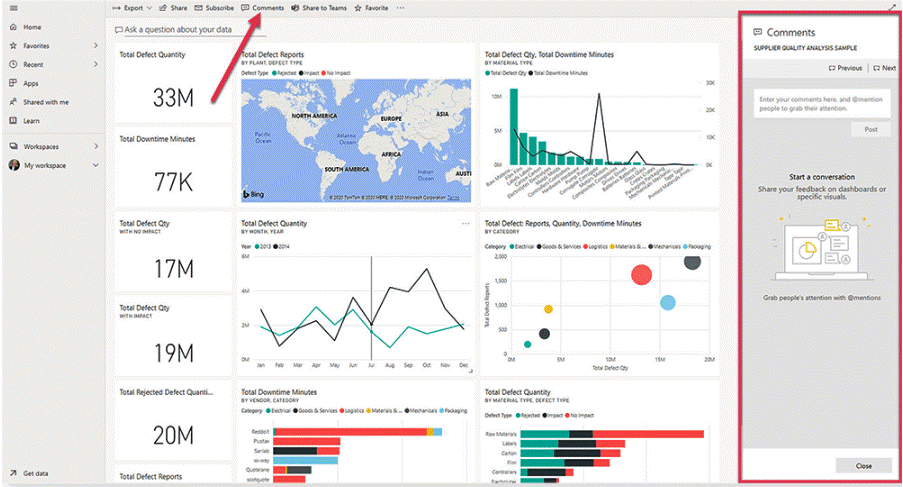
Task: Click the yellow bubble in scatter chart
Action: (x=548, y=309)
